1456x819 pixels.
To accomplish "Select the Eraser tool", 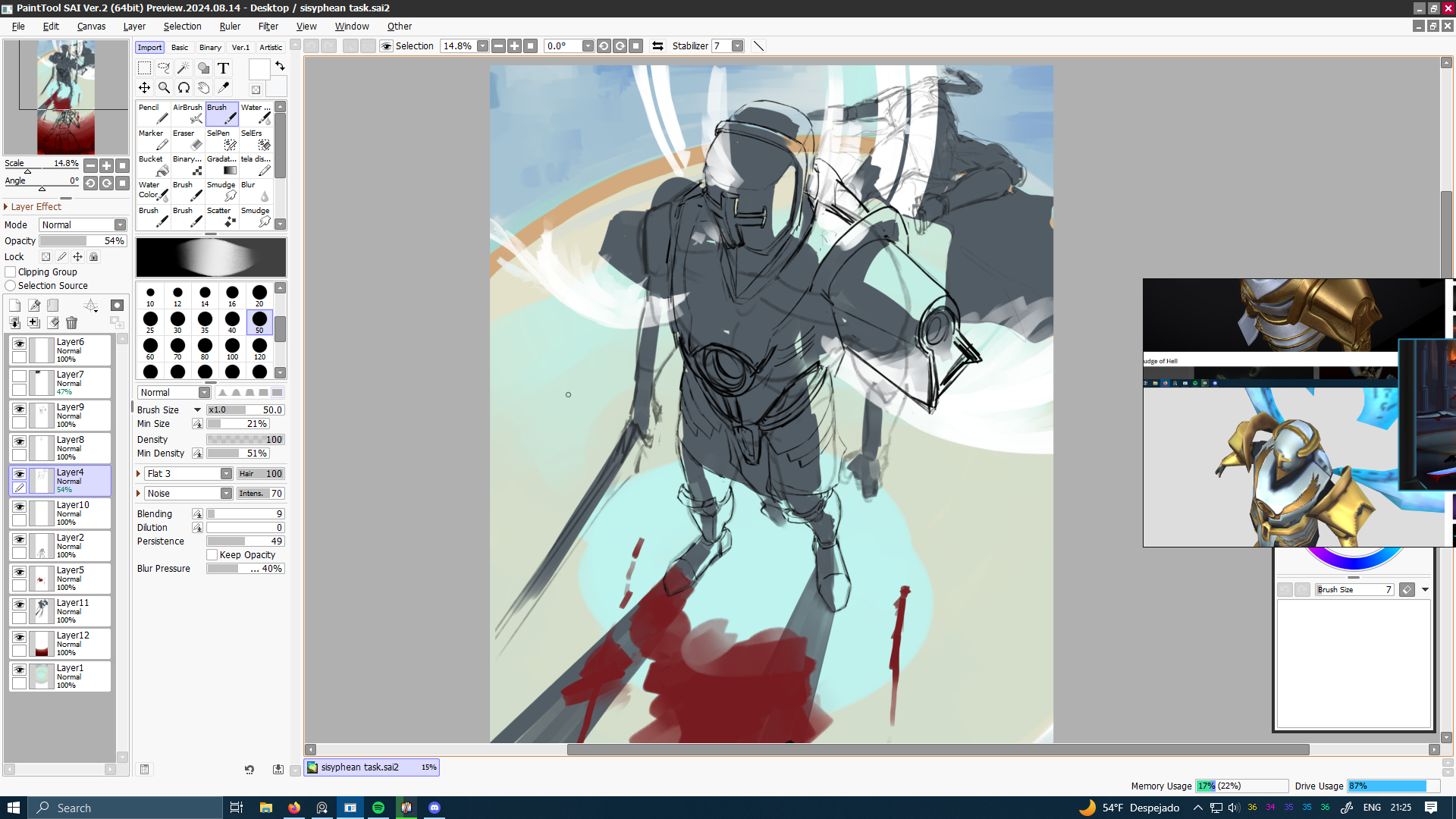I will click(188, 140).
